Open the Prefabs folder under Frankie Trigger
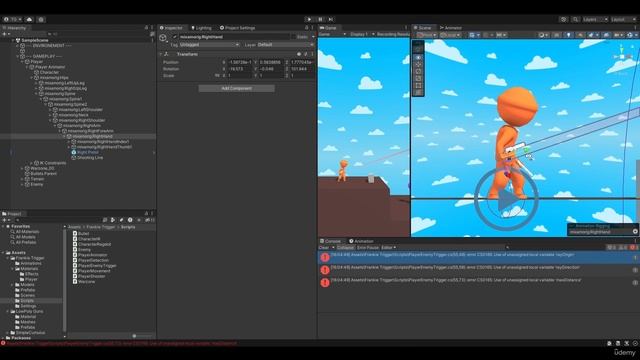Viewport: 640px width, 360px height. (28, 290)
